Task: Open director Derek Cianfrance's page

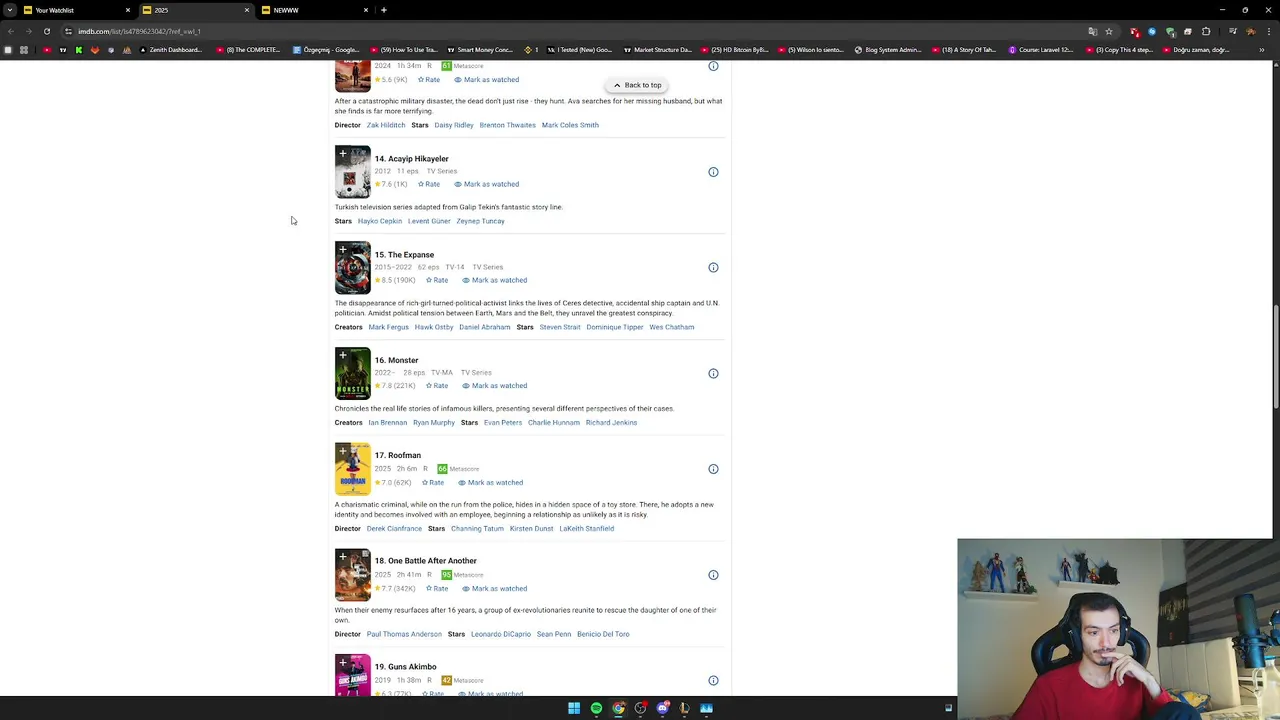Action: pyautogui.click(x=394, y=529)
